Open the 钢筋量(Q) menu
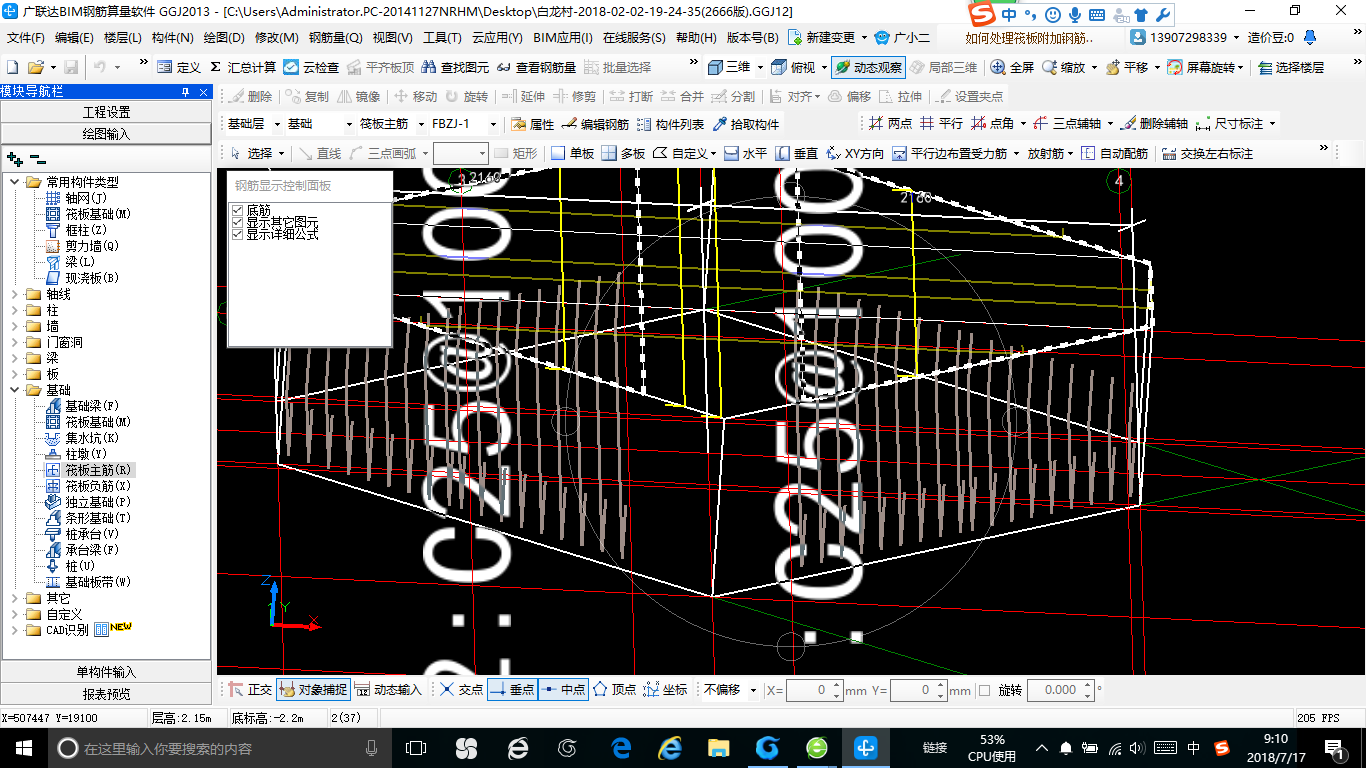The image size is (1366, 768). (335, 38)
